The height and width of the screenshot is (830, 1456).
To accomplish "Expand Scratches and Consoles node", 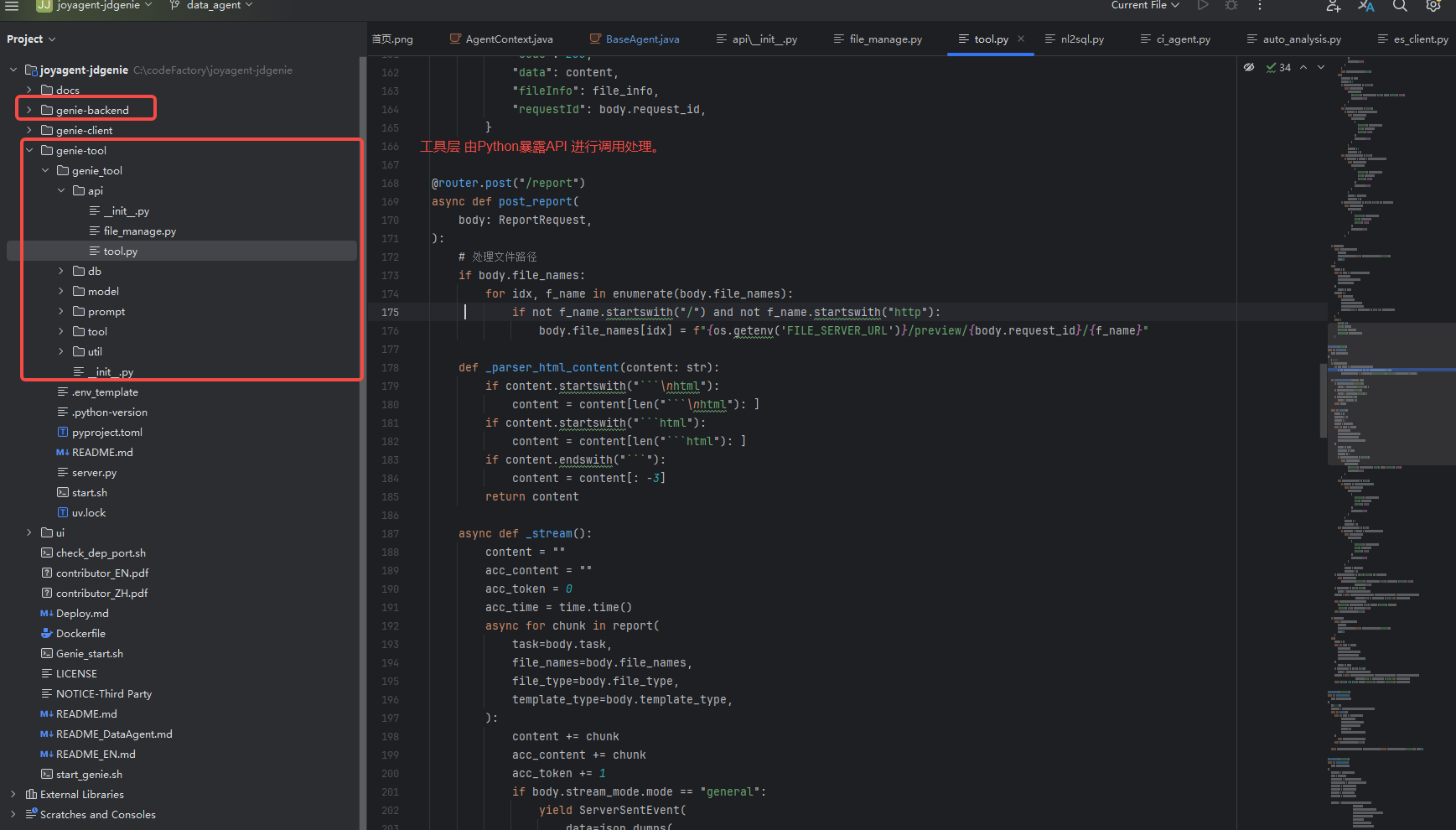I will click(x=13, y=814).
